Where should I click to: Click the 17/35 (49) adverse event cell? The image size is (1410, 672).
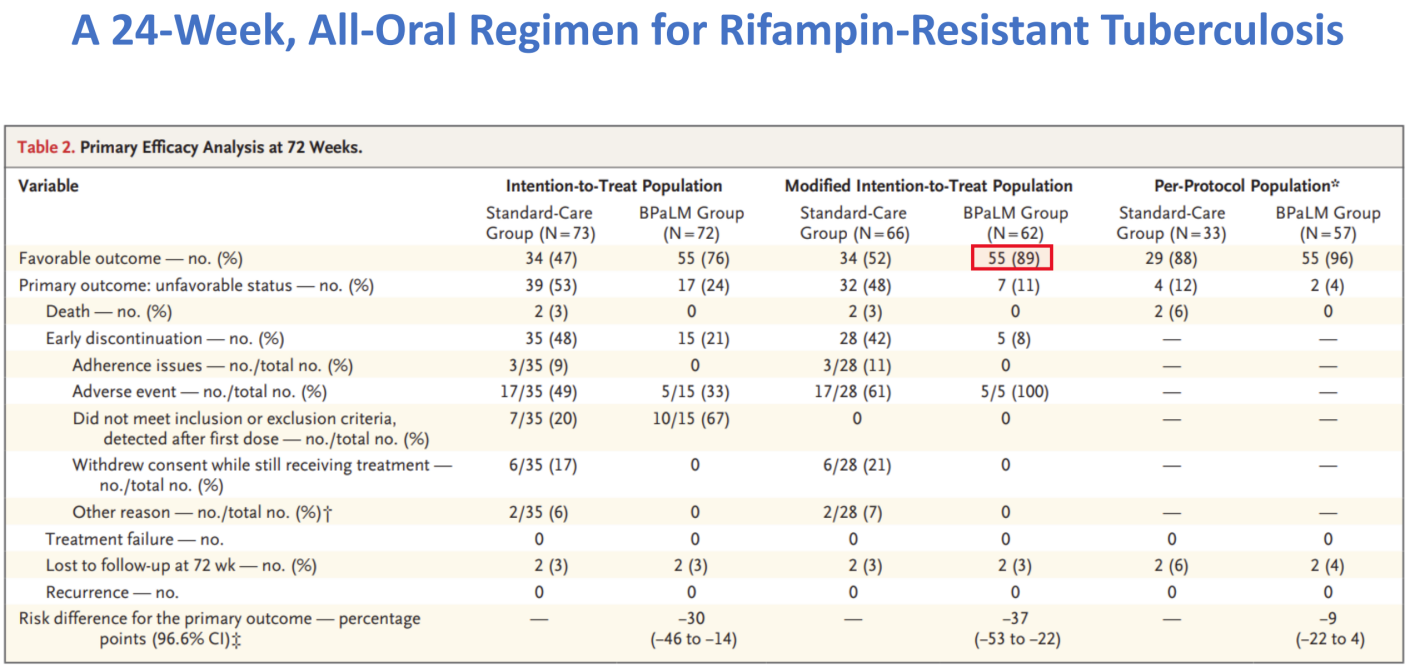(x=539, y=393)
